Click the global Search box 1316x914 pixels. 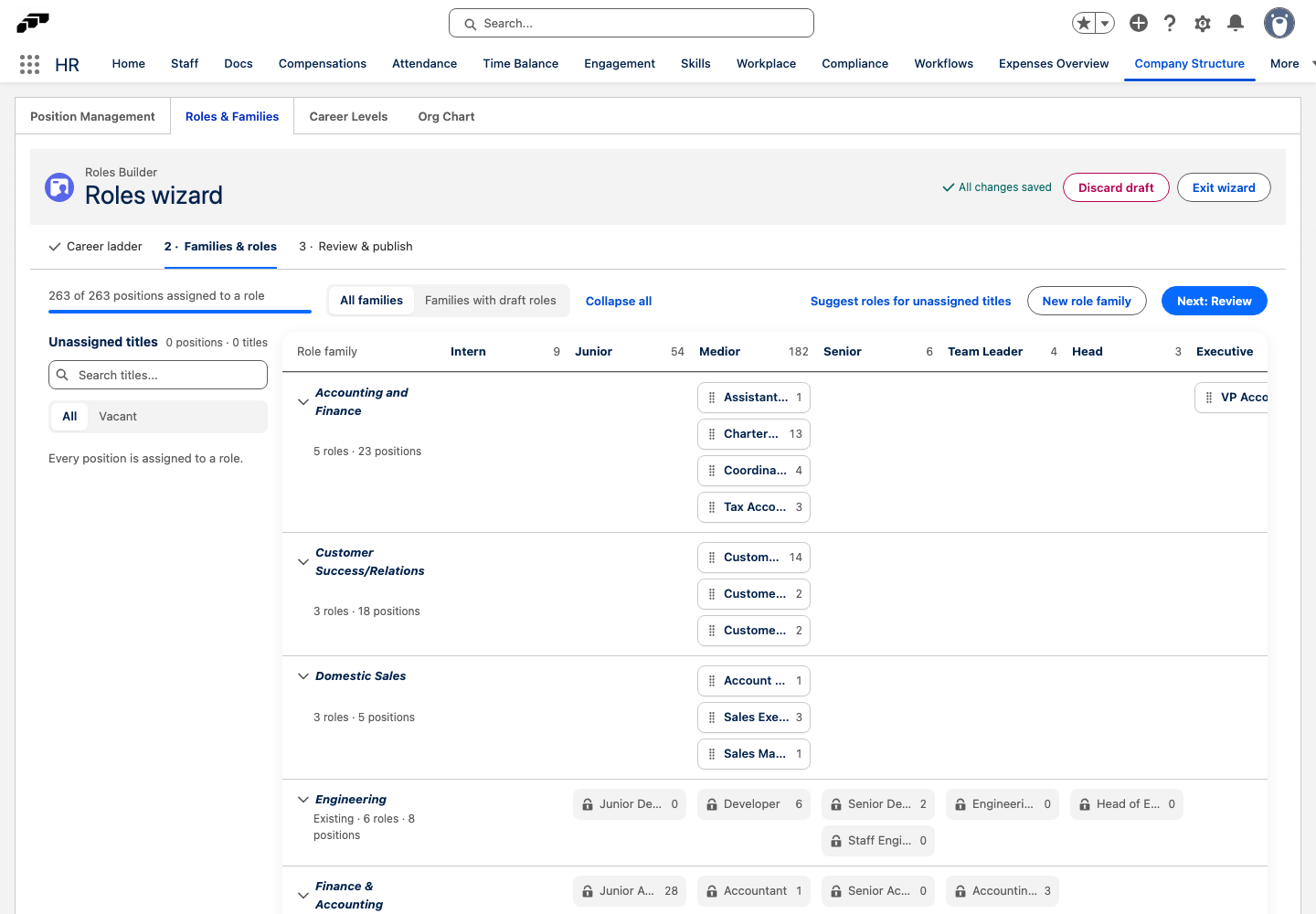pos(631,23)
